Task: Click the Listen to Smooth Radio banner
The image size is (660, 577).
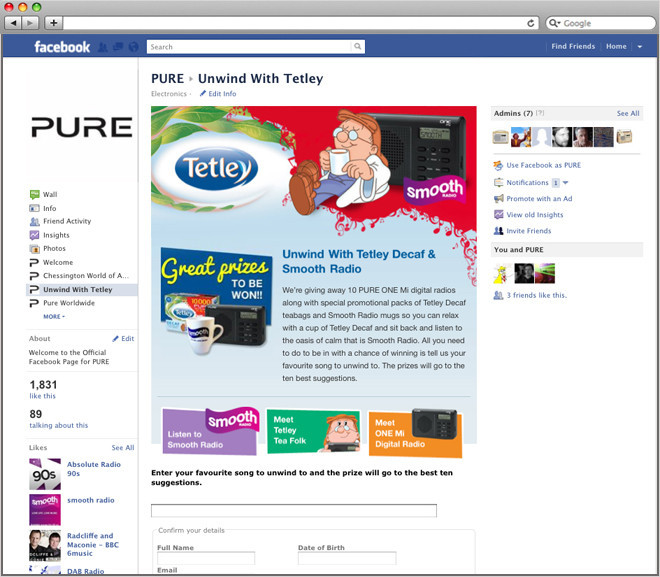Action: point(210,432)
